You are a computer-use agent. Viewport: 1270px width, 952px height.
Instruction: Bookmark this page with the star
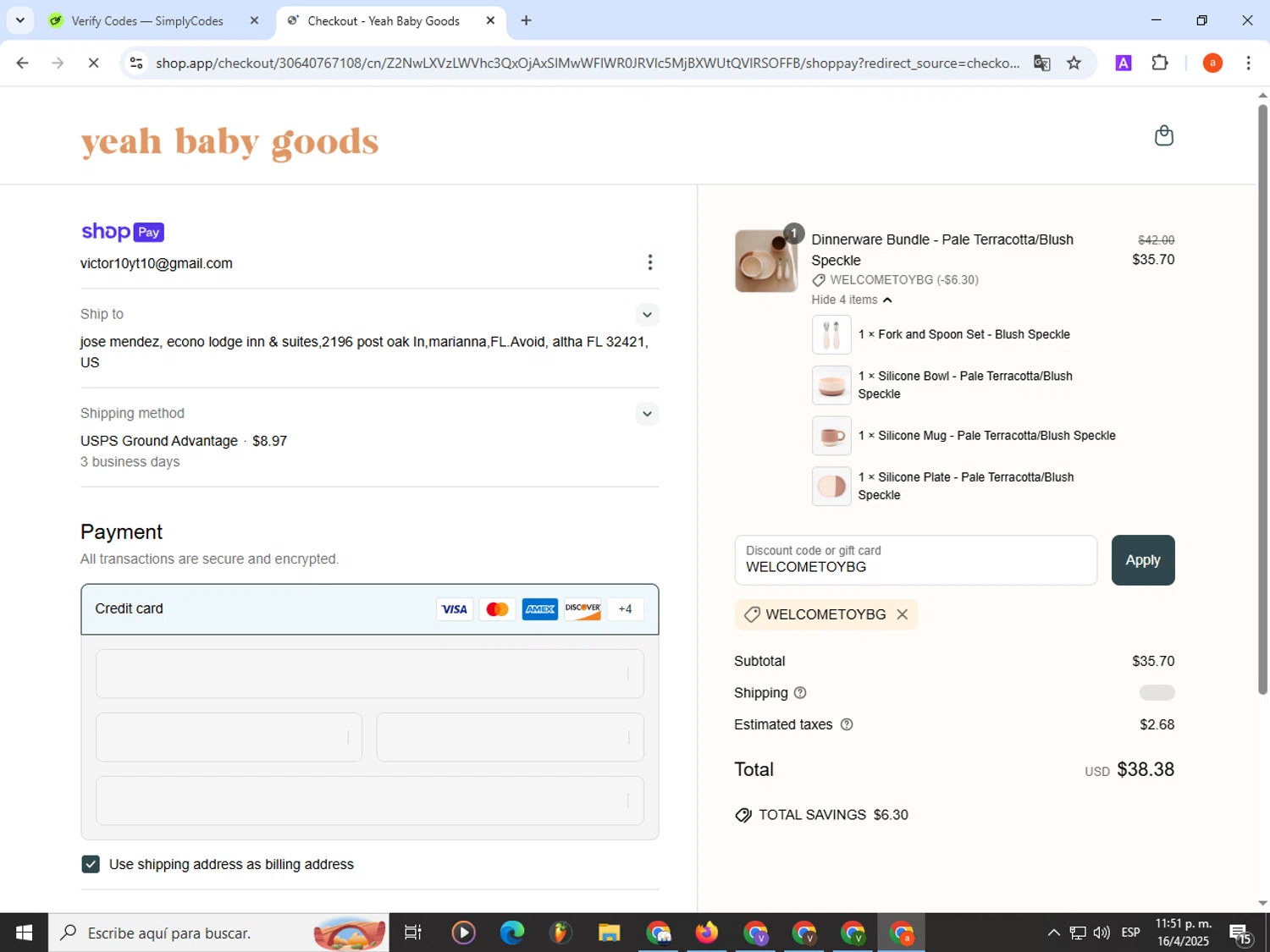click(x=1074, y=63)
